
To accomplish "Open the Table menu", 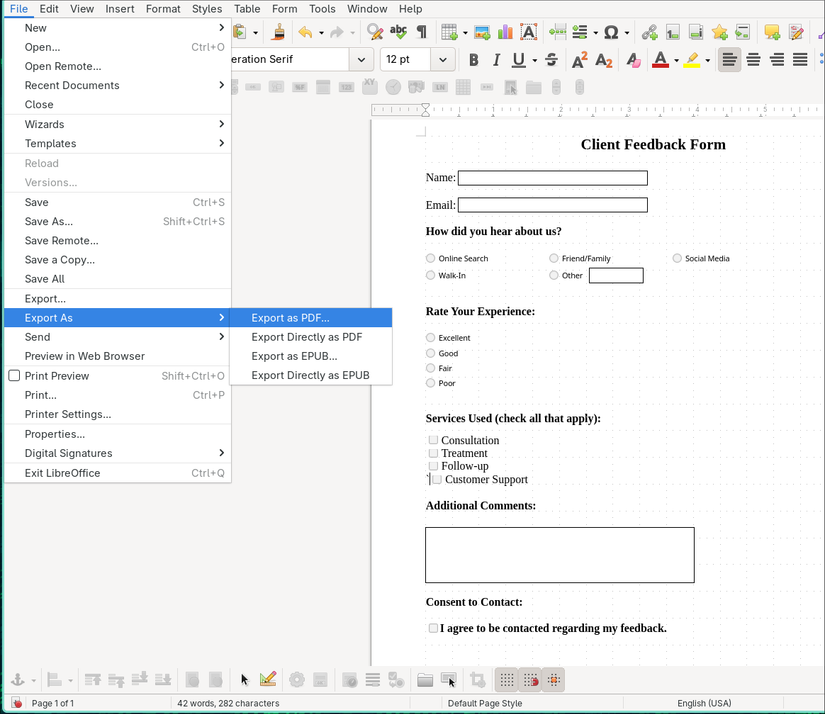I will [247, 9].
